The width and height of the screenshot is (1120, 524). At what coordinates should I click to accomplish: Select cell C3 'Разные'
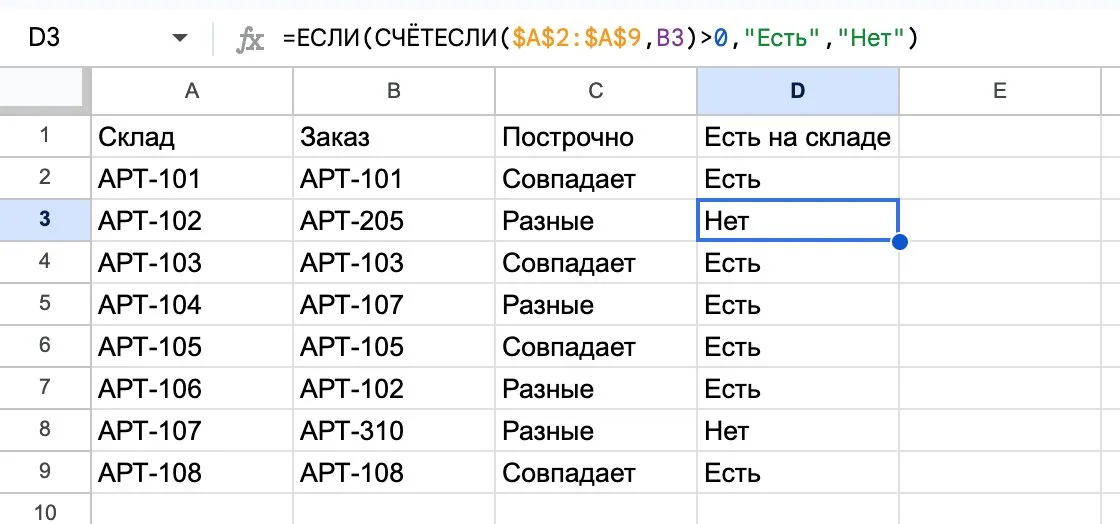pyautogui.click(x=596, y=220)
